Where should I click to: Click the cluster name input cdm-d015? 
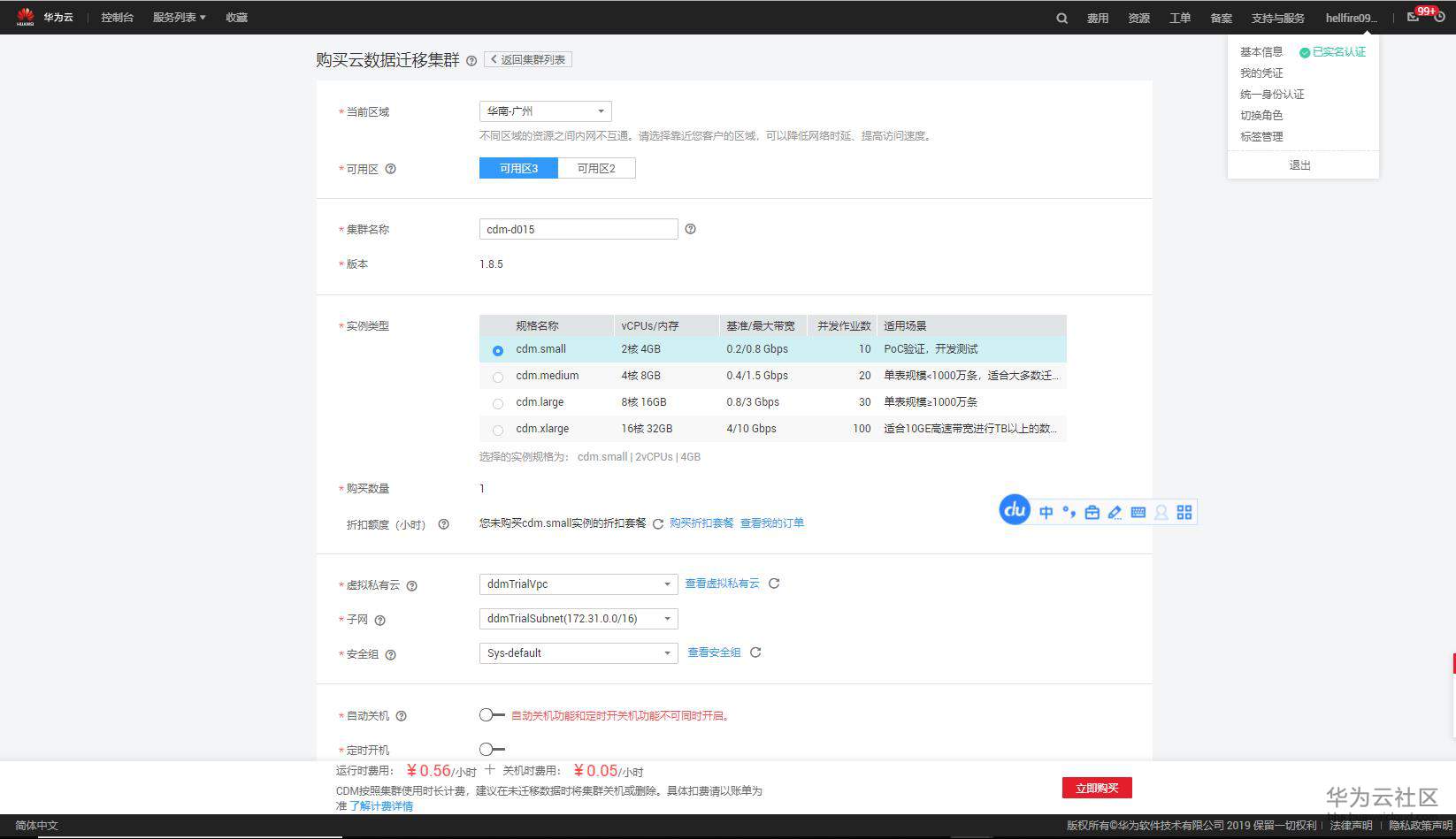[579, 229]
